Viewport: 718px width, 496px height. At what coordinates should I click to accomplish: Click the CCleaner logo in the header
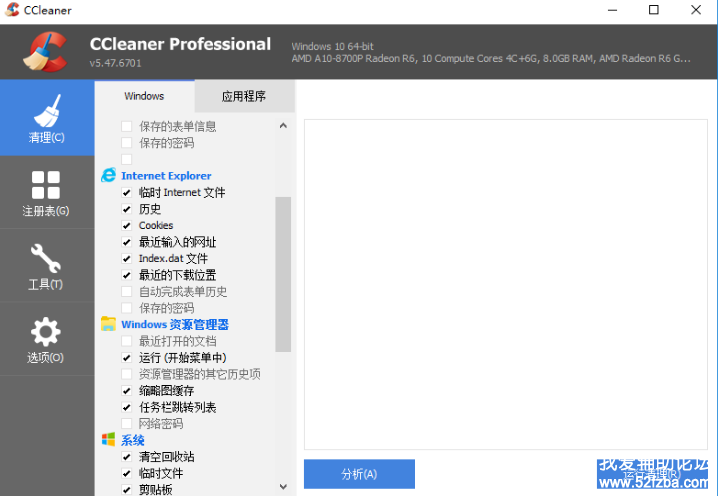point(45,51)
